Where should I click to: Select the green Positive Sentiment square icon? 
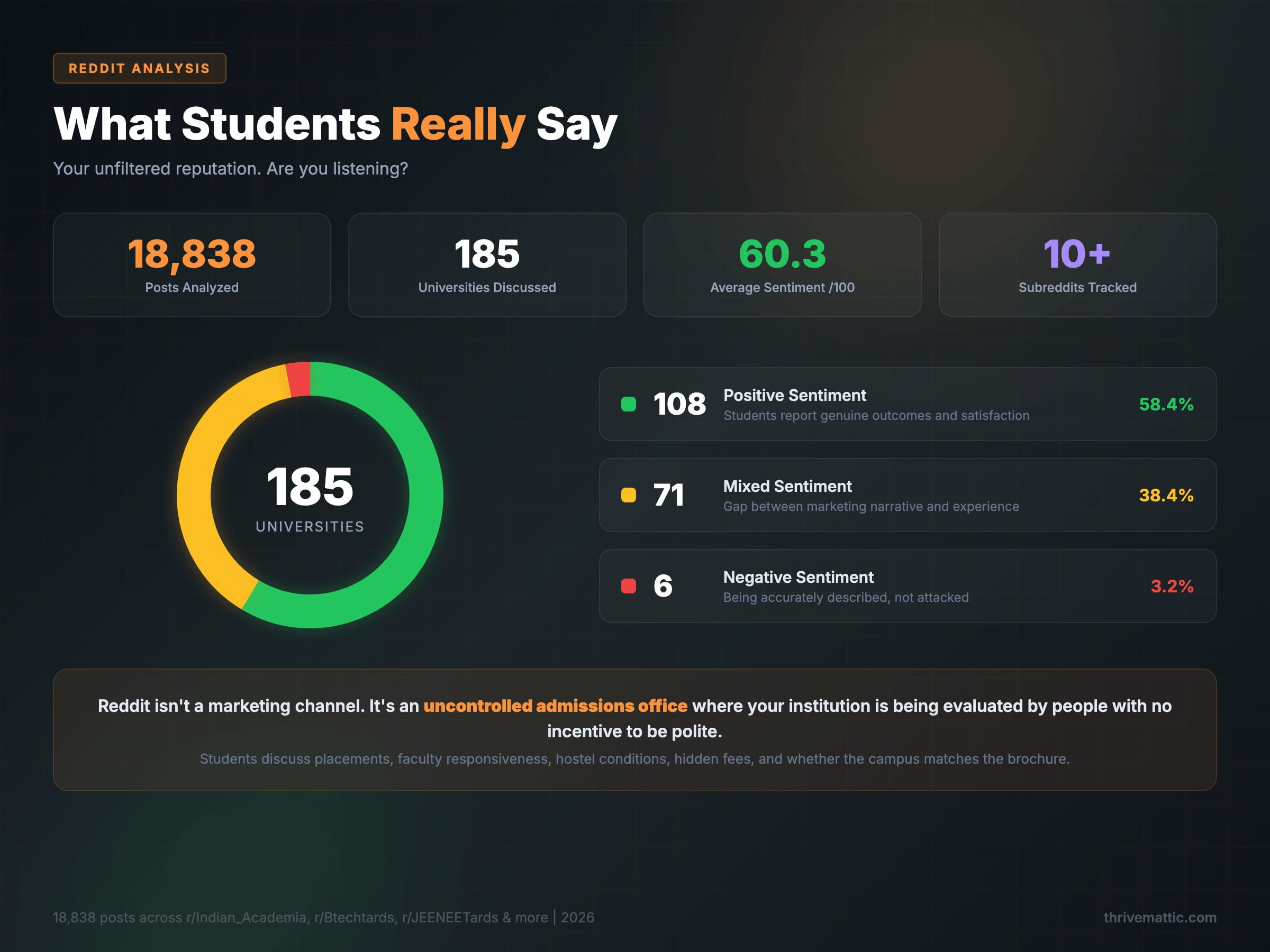629,405
